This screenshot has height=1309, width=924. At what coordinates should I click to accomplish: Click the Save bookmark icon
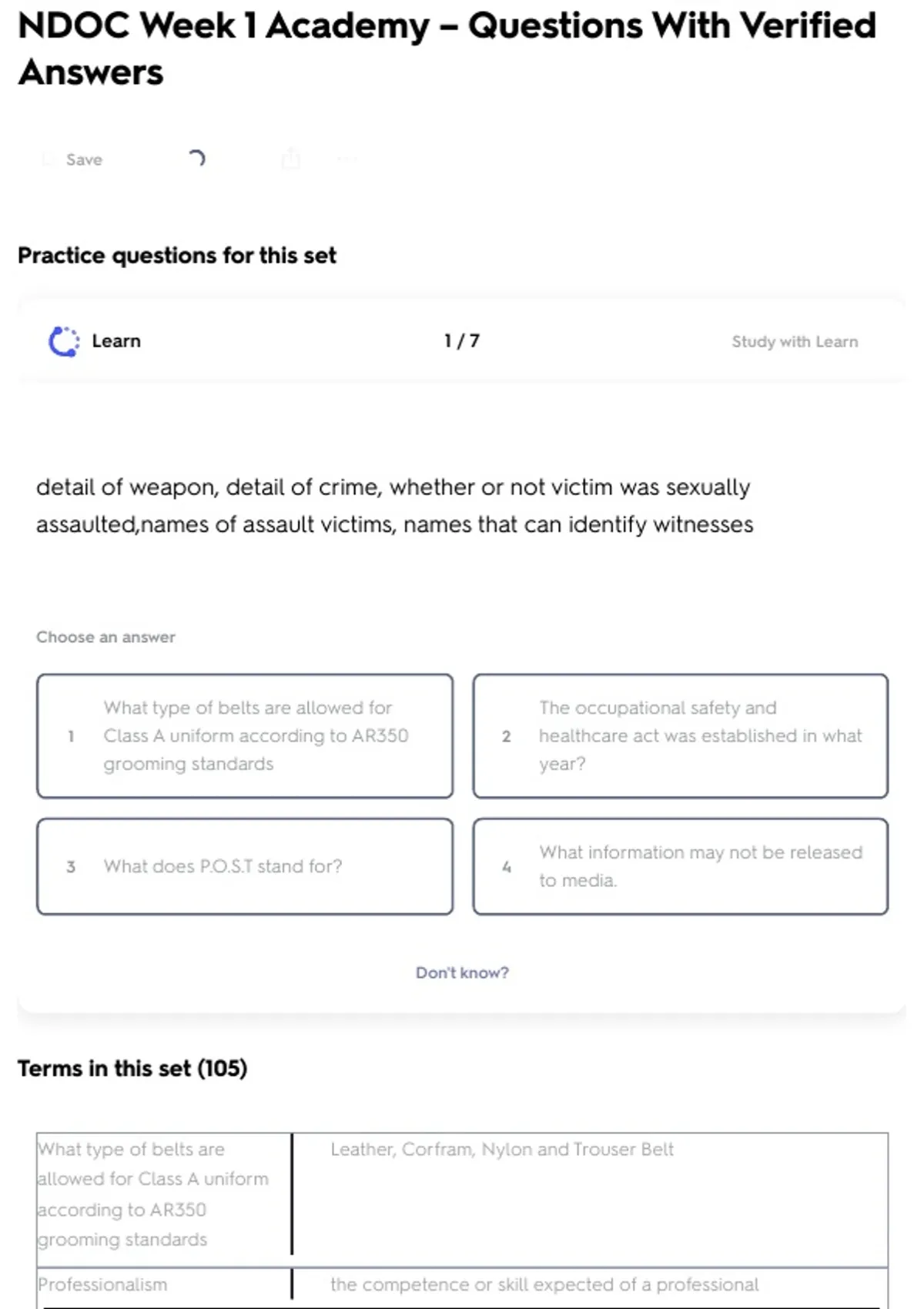coord(49,159)
